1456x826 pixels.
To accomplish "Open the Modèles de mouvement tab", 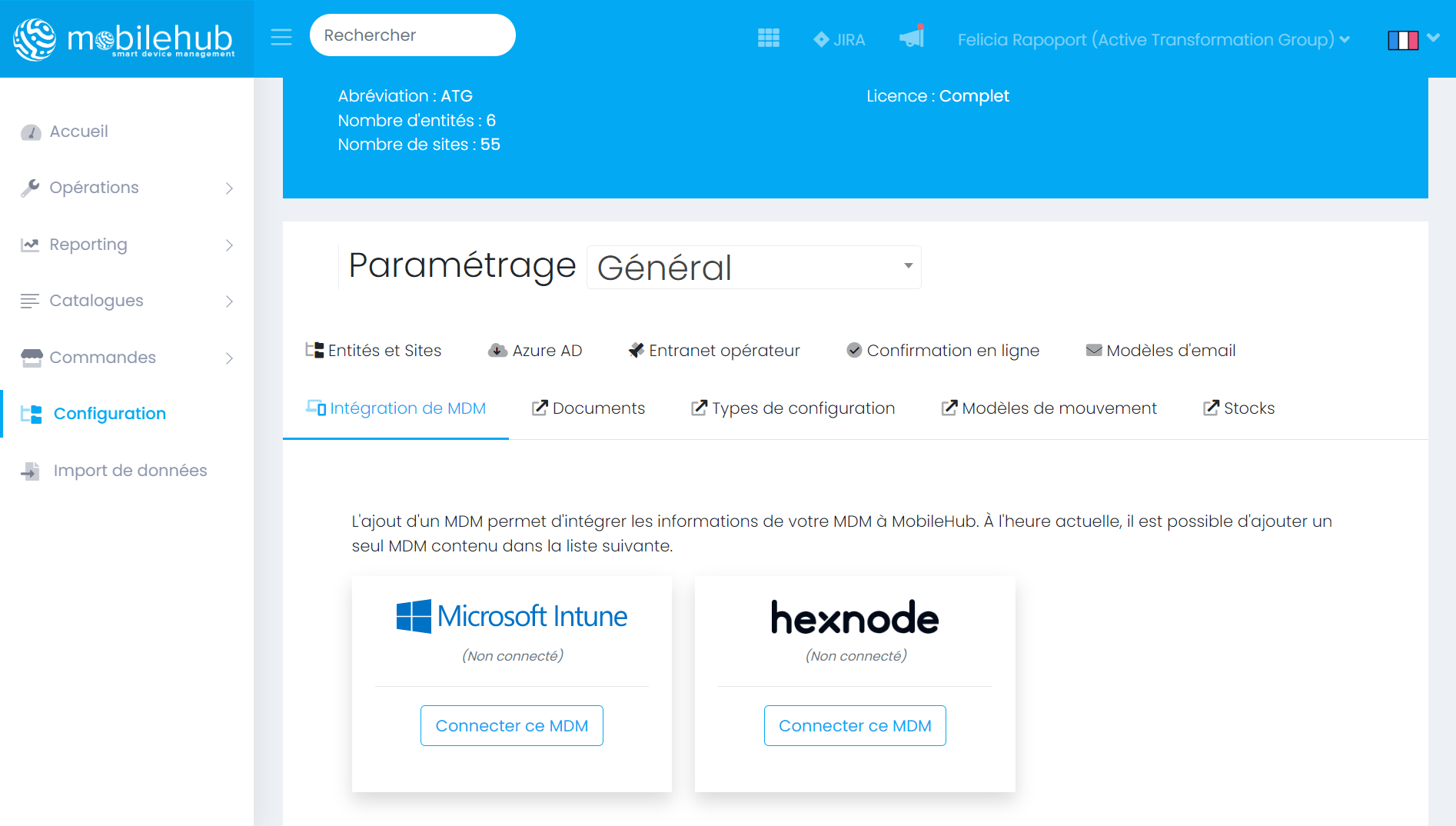I will pyautogui.click(x=1049, y=408).
